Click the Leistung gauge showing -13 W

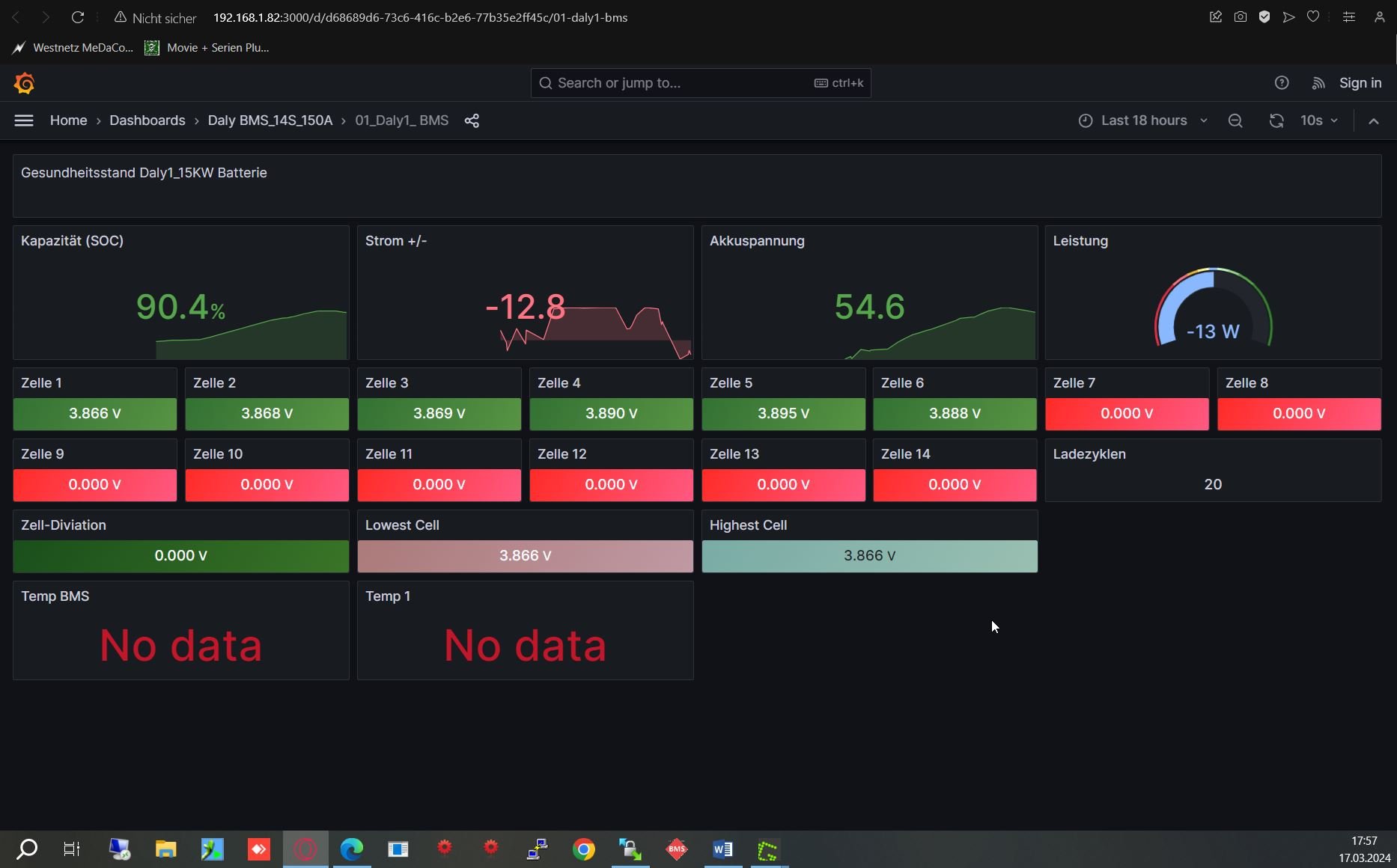click(1213, 311)
